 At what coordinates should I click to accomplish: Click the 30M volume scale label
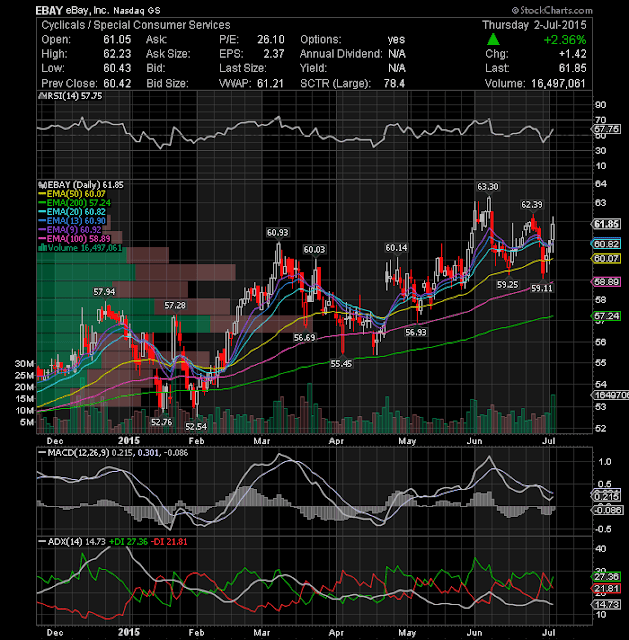pyautogui.click(x=24, y=364)
